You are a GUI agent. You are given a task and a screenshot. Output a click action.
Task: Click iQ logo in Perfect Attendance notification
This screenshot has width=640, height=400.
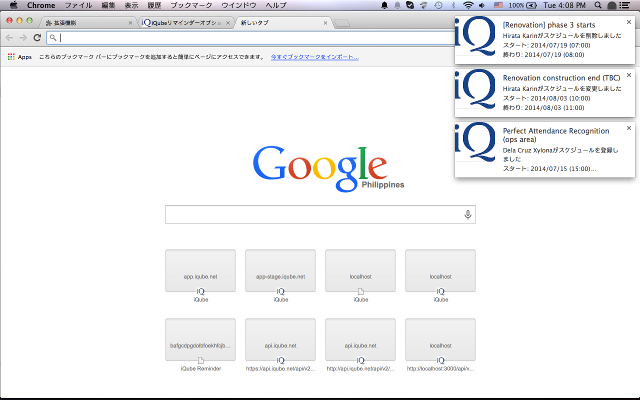475,142
